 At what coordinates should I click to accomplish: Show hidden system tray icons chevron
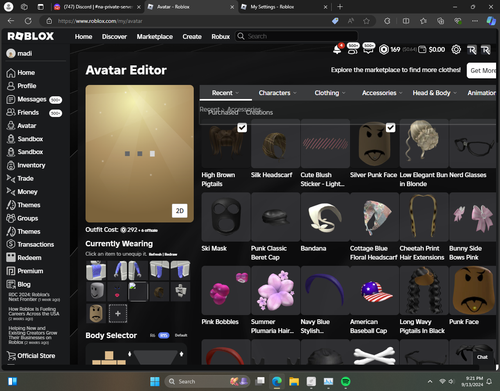click(x=430, y=381)
